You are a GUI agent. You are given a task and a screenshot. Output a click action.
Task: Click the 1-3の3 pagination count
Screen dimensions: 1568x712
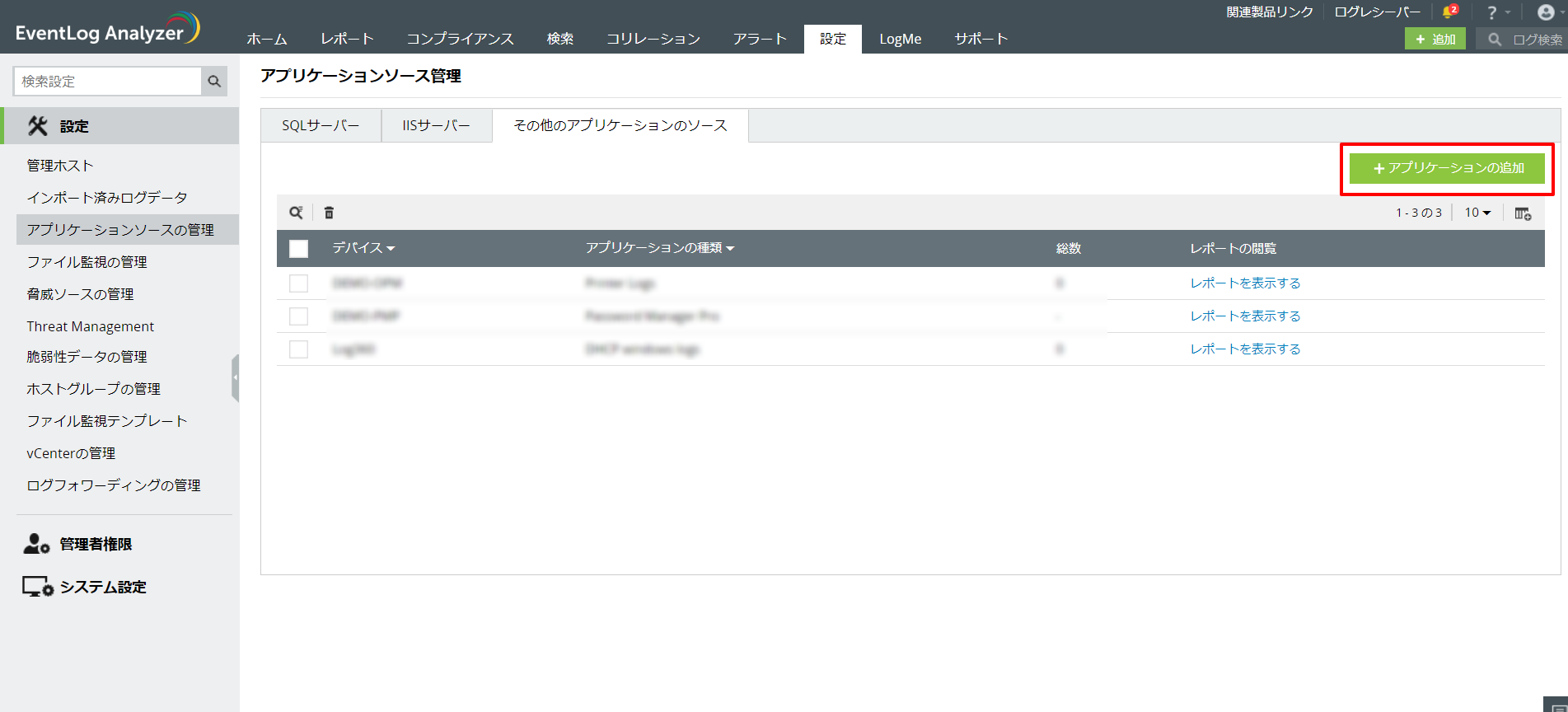(1419, 213)
